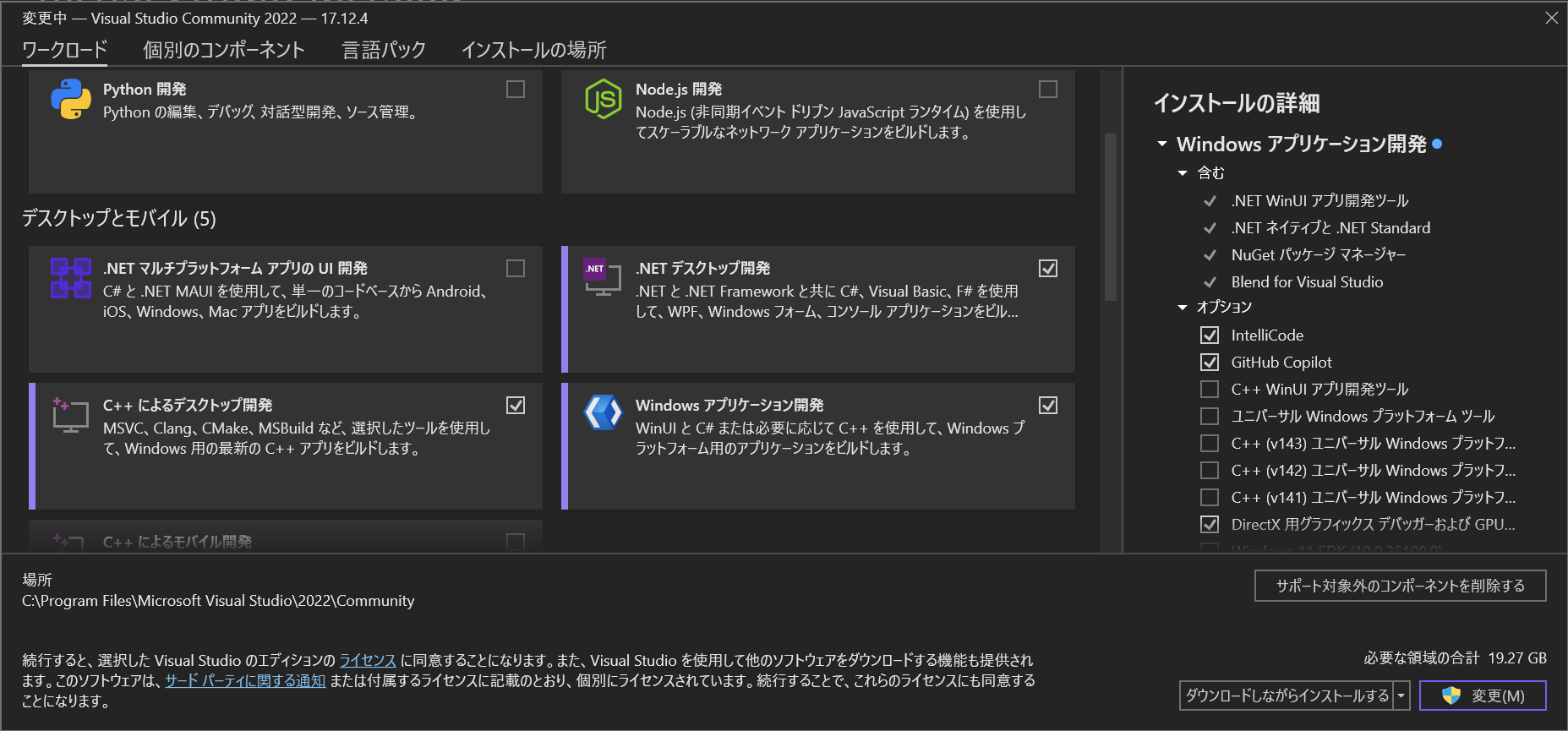The image size is (1568, 731).
Task: Enable ユニバーサル Windows プラットフォーム ツール option
Action: 1210,417
